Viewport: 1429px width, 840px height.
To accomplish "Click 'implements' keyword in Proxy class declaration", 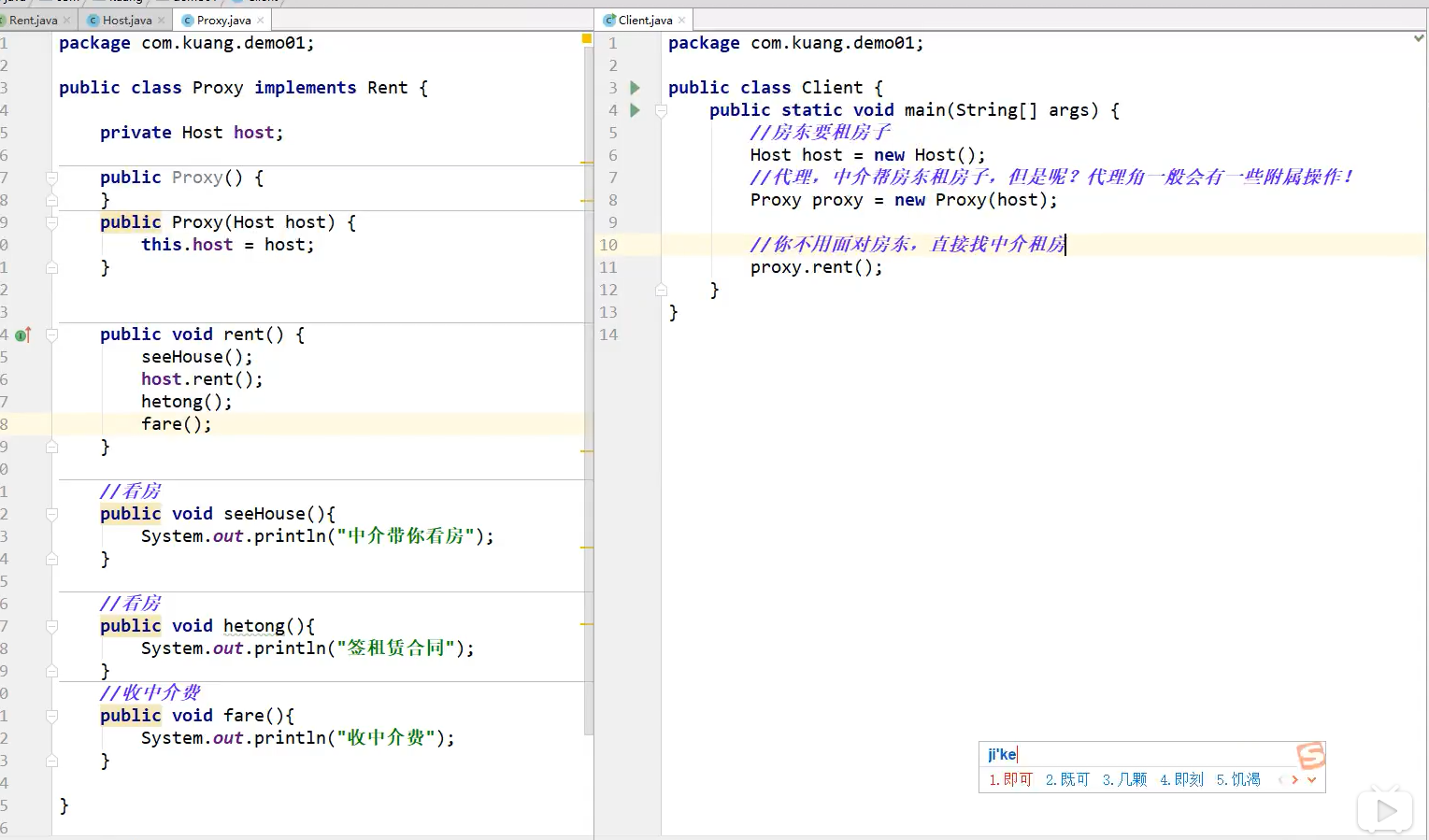I will [306, 88].
